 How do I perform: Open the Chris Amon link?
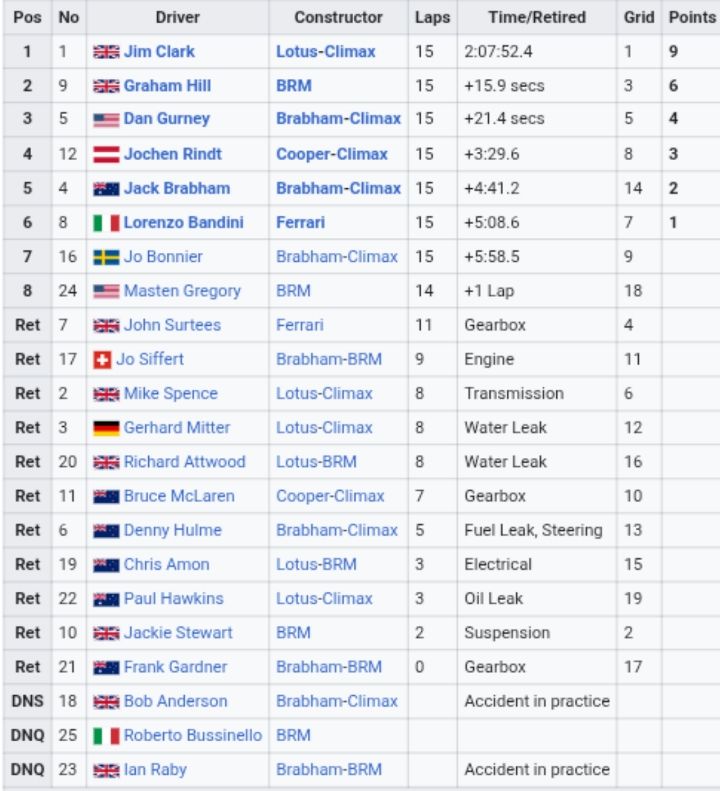tap(167, 564)
